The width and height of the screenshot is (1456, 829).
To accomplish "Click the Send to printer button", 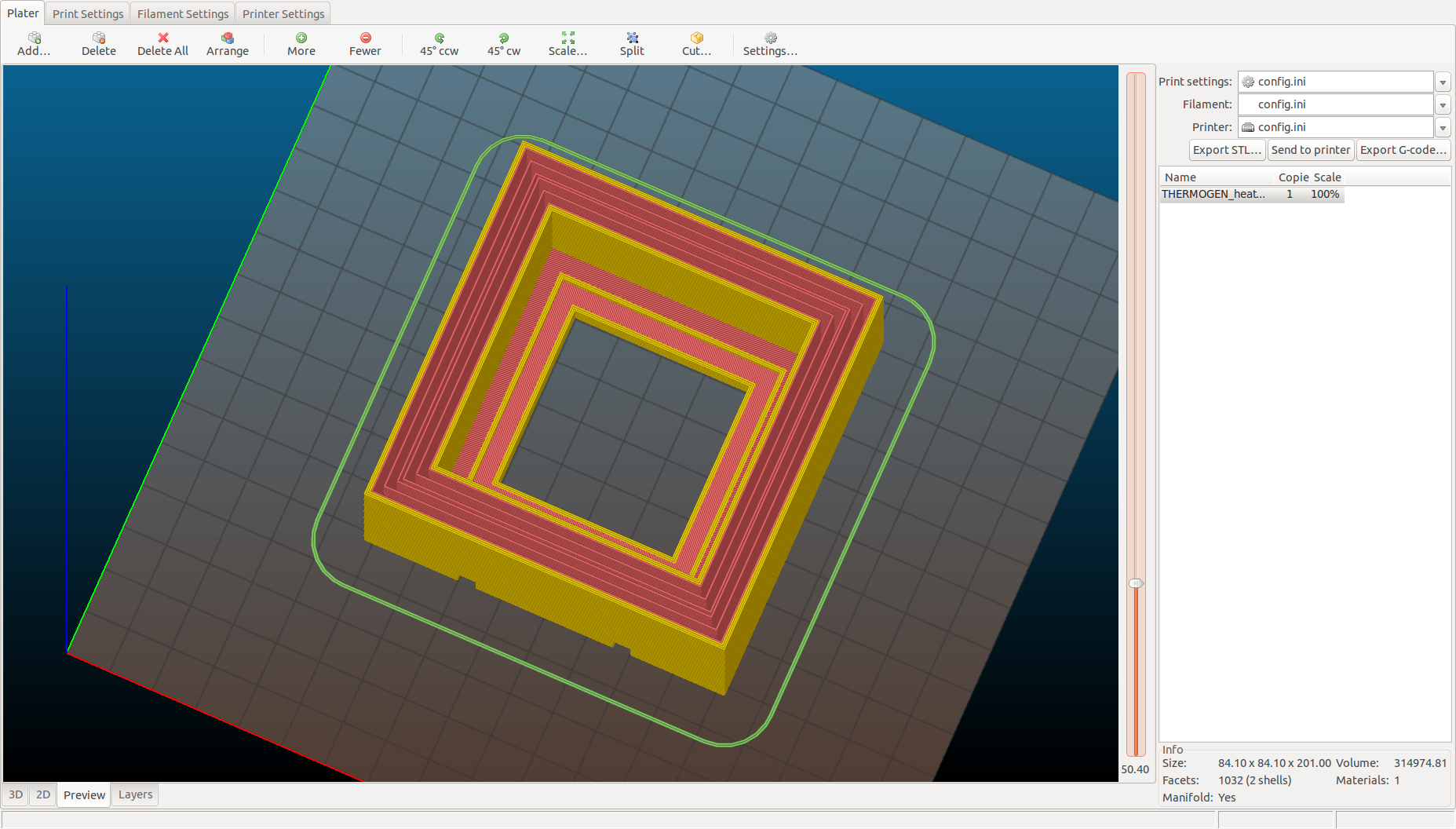I will 1311,150.
